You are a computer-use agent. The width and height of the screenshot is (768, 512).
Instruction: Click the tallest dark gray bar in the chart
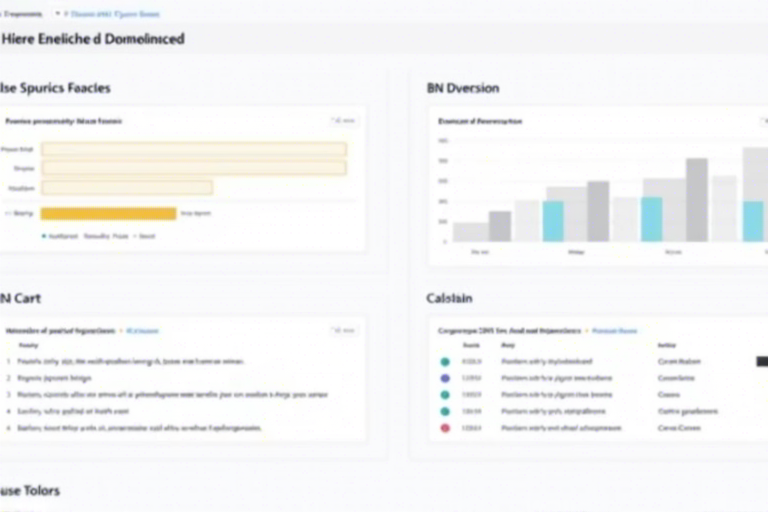697,199
